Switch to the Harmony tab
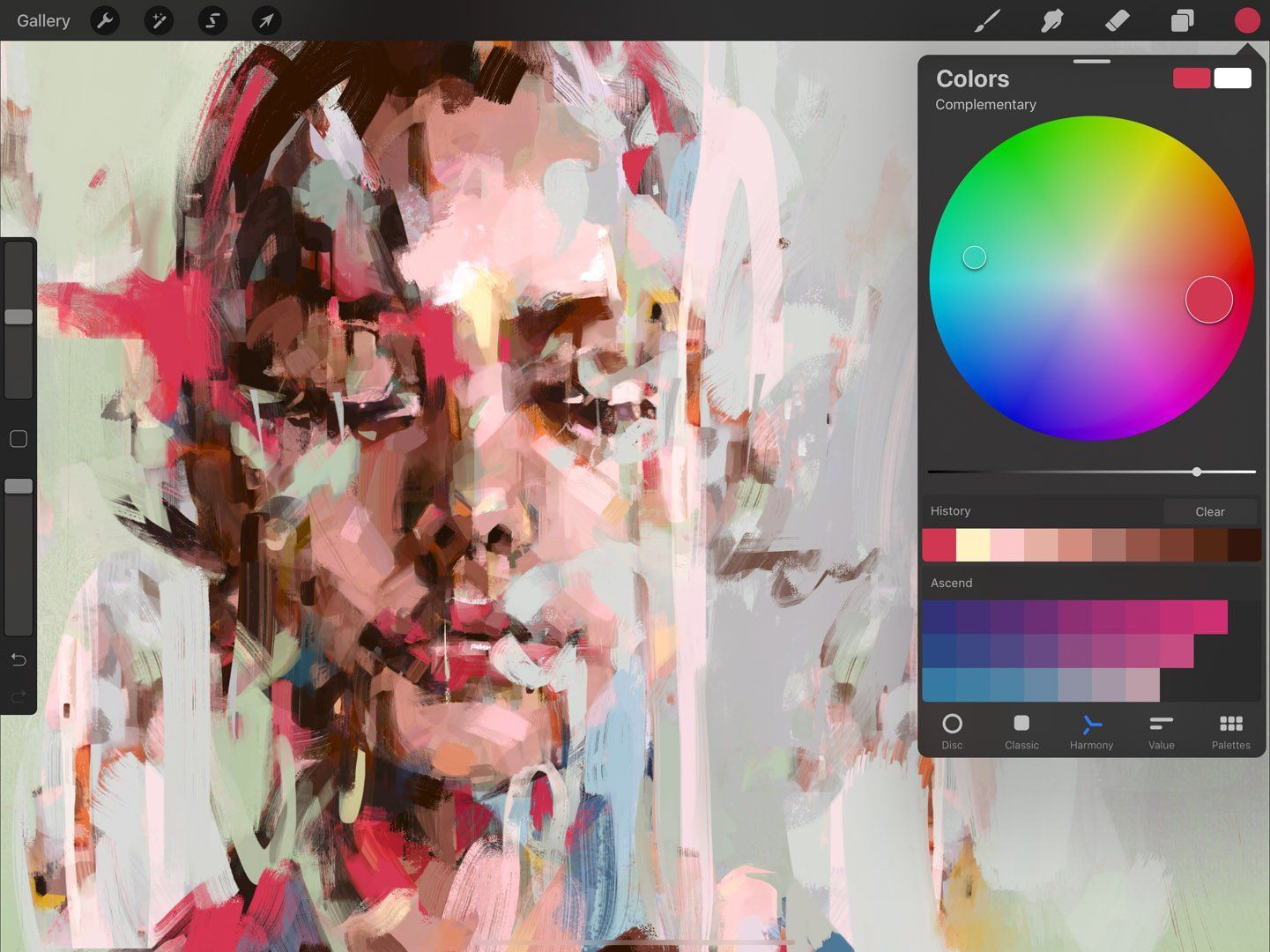Viewport: 1270px width, 952px height. pos(1091,732)
